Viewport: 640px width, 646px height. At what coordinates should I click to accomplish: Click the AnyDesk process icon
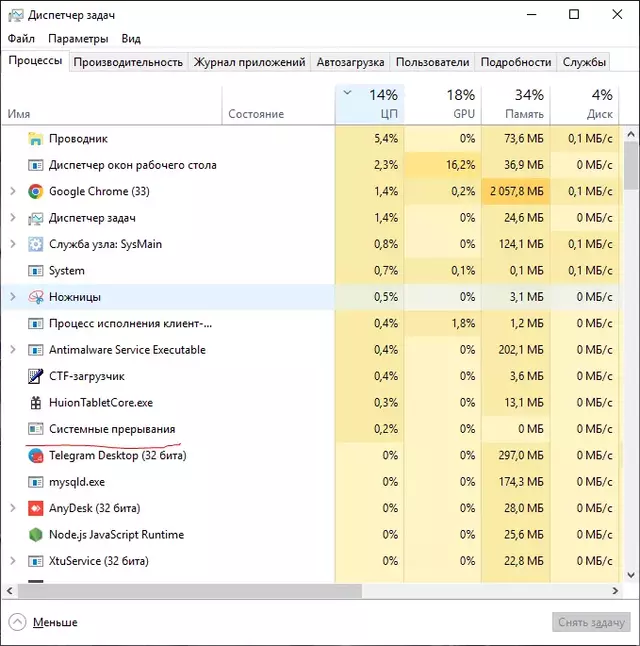tap(36, 508)
